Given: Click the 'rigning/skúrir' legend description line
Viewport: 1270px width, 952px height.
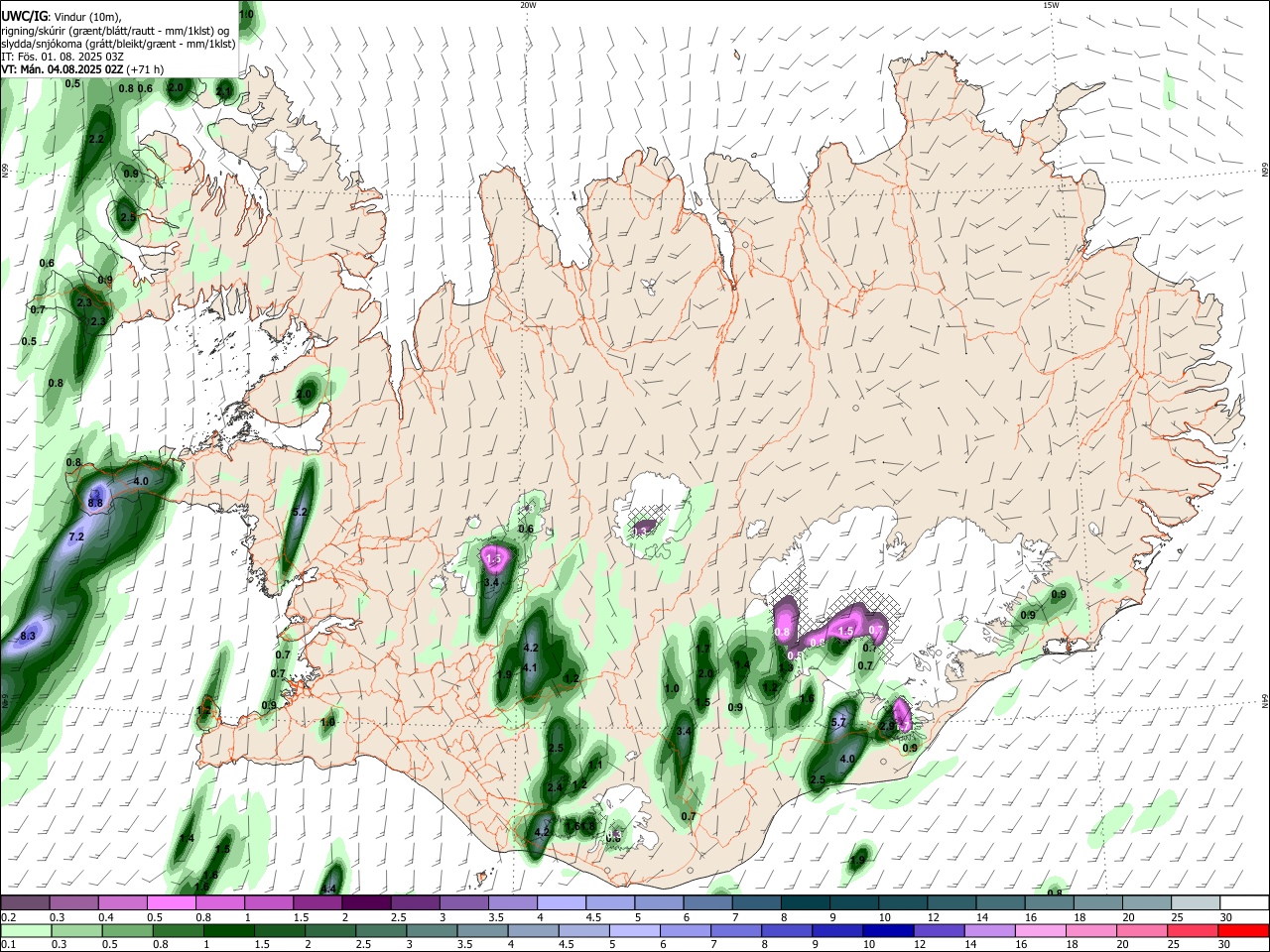Looking at the screenshot, I should (115, 31).
